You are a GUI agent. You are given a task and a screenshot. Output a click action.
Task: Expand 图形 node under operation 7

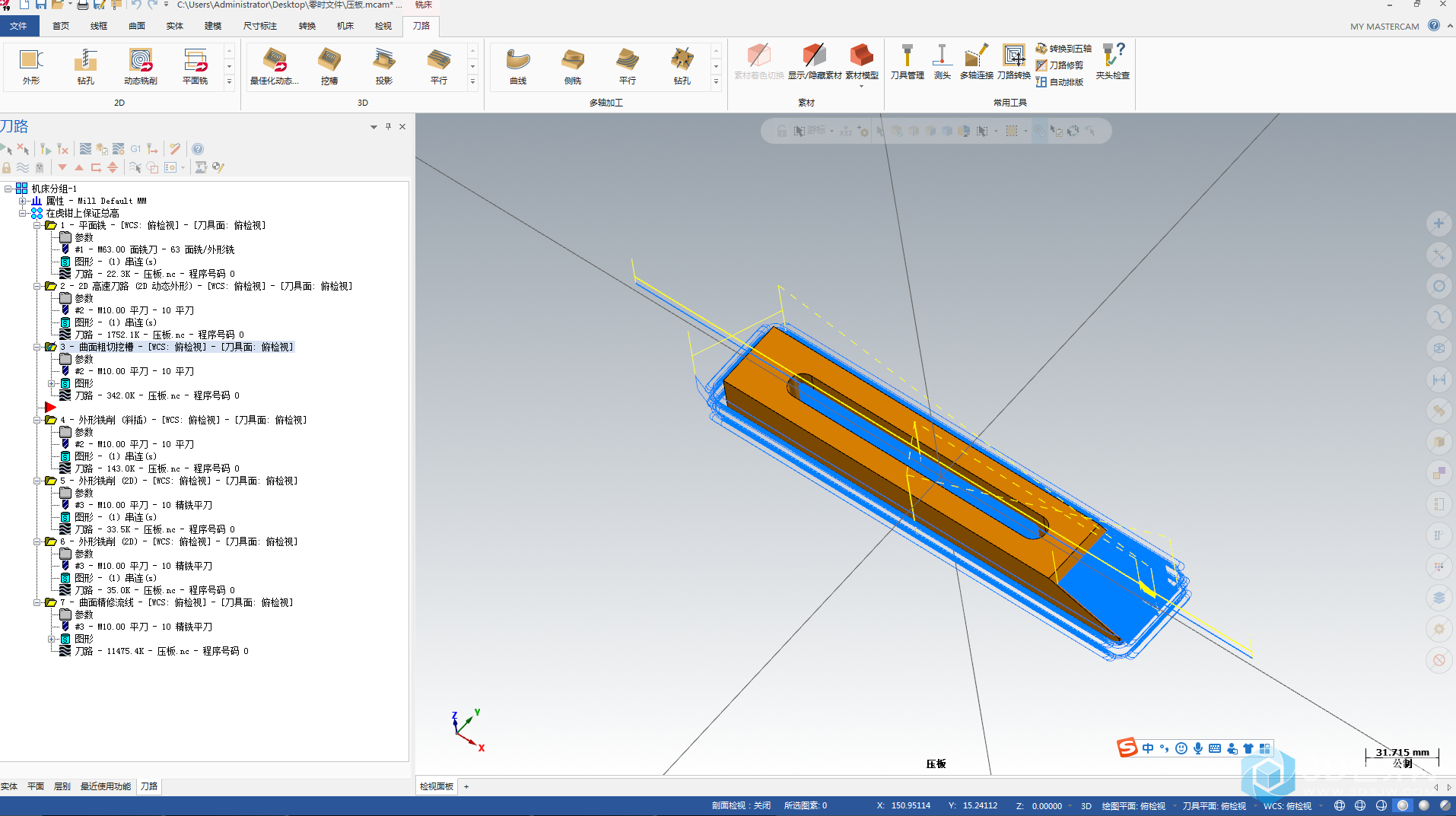(52, 639)
